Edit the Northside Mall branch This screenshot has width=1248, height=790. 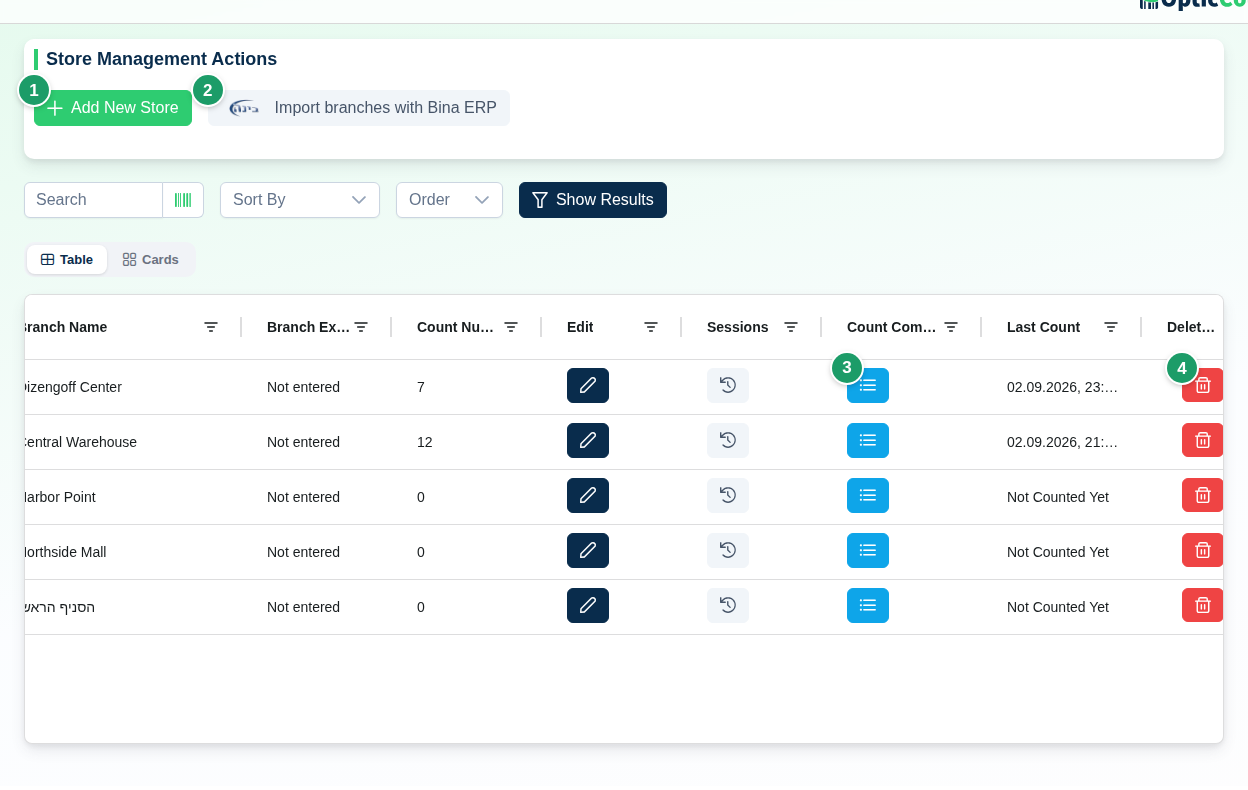tap(588, 550)
